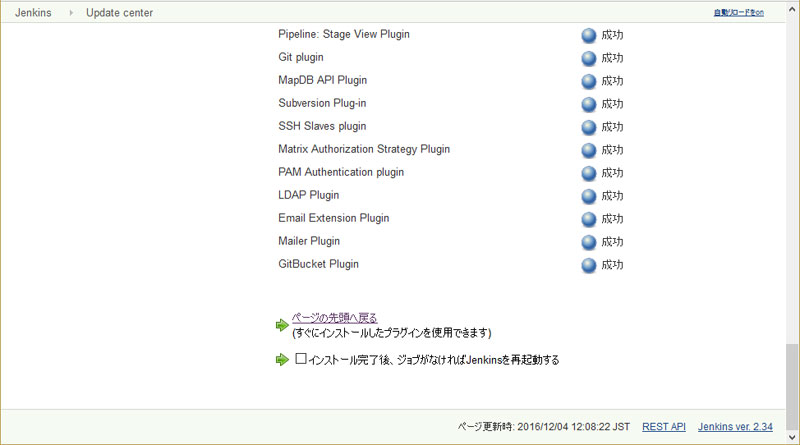Click the blue status ball for Mailer Plugin
The image size is (800, 445).
tap(589, 242)
